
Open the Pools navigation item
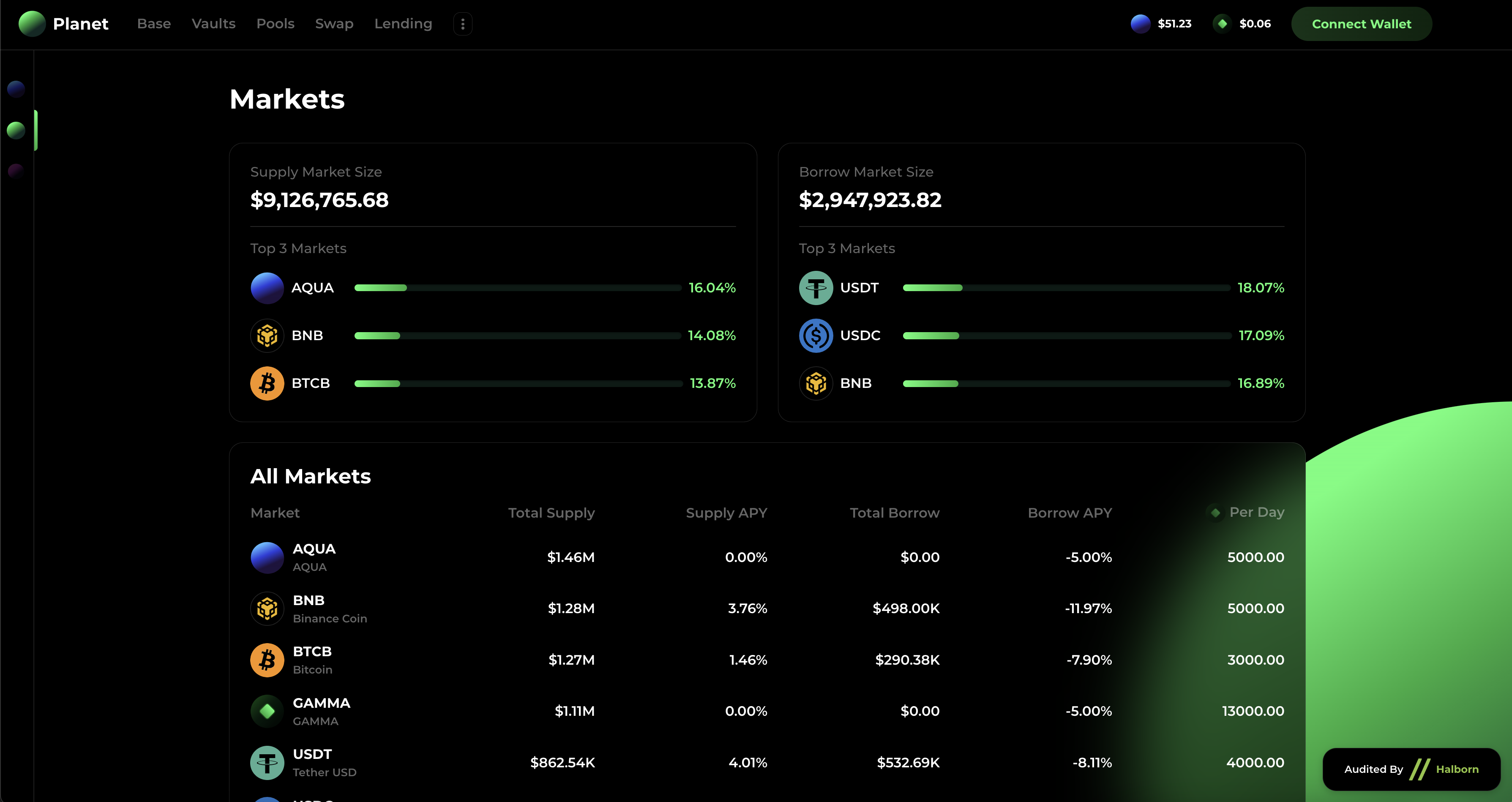point(275,24)
